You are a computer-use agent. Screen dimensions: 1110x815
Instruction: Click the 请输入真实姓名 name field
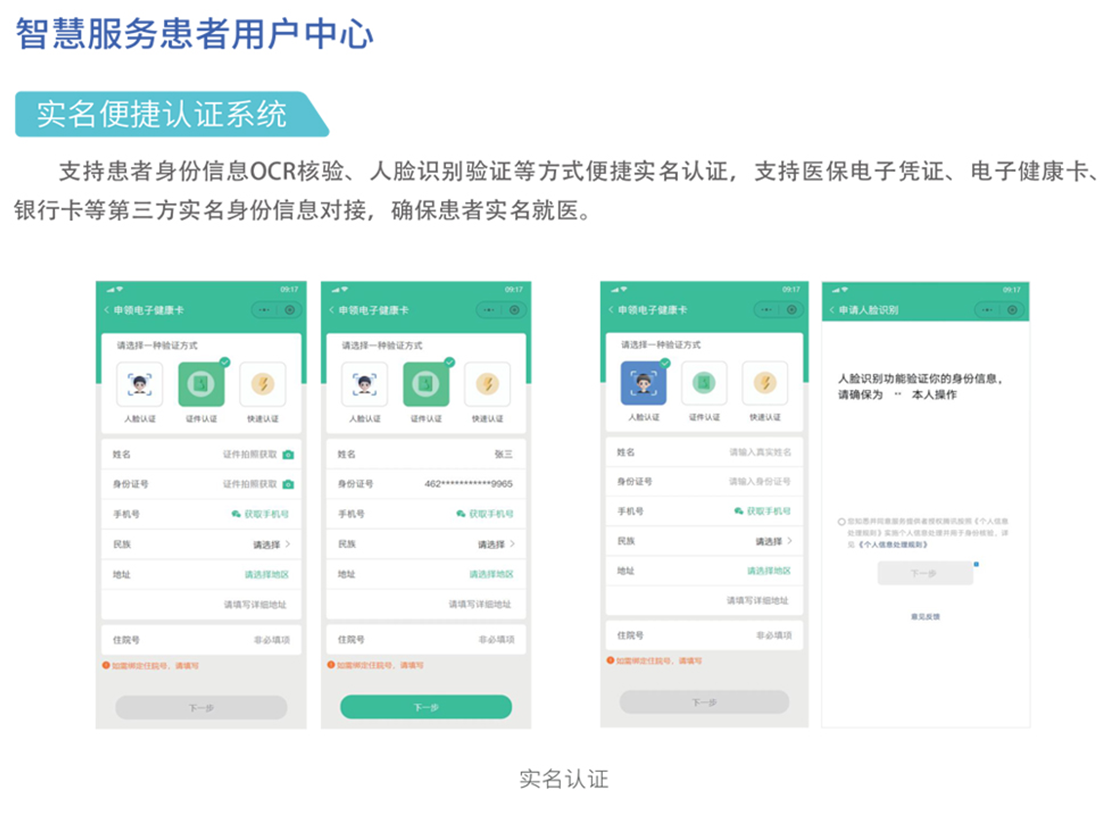760,453
